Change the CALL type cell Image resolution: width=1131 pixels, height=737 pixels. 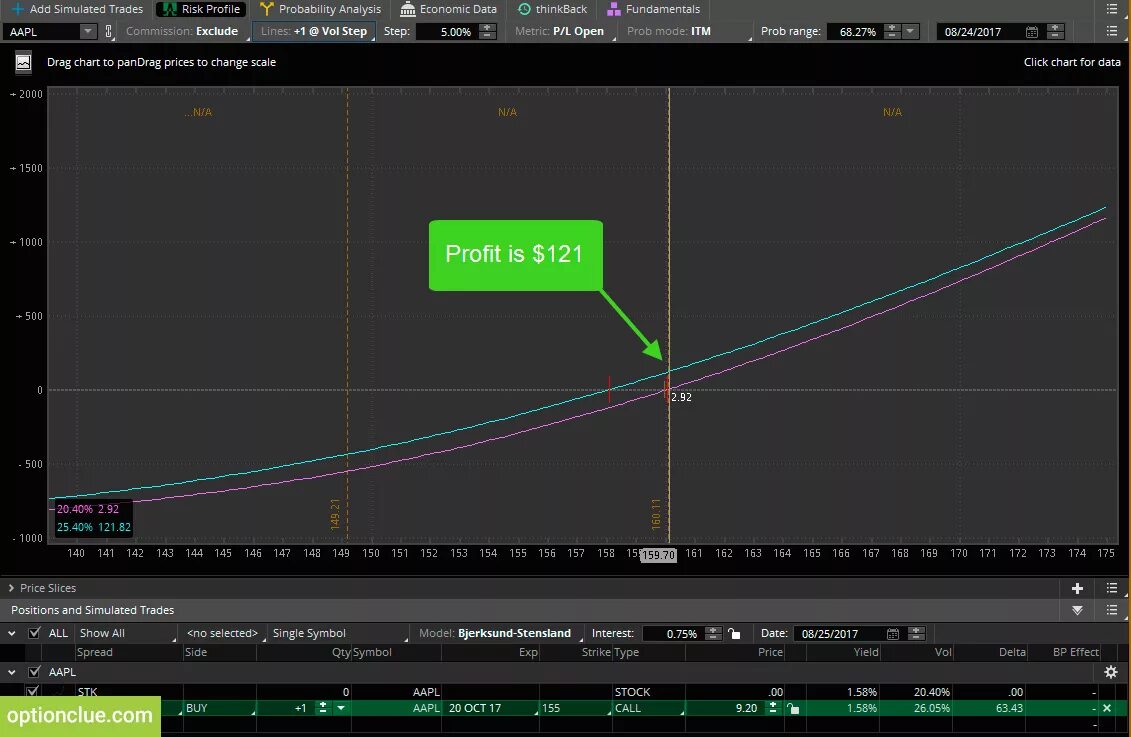(648, 708)
